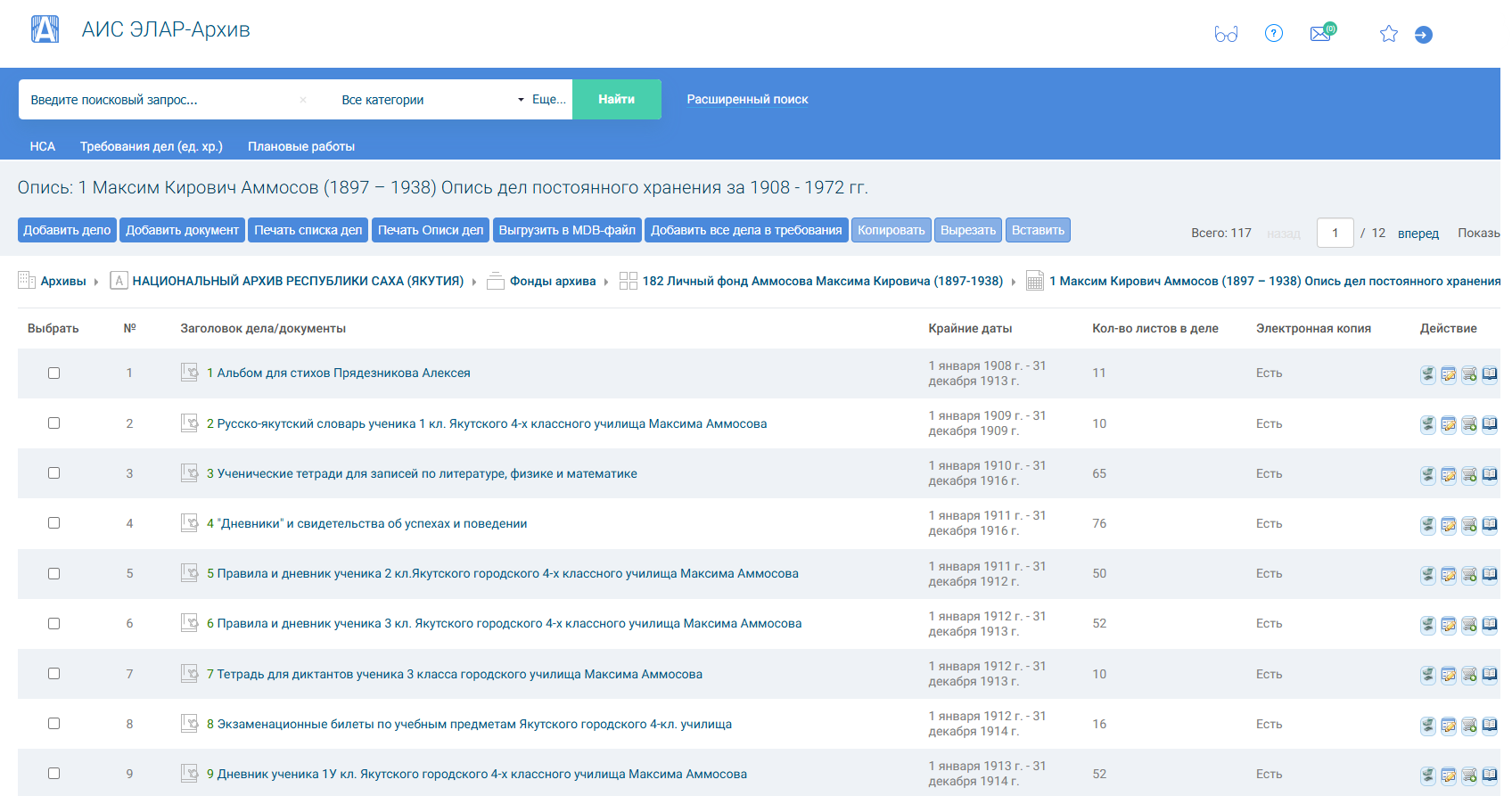Click the favorites star icon
Screen dimensions: 1512x796
coord(1388,34)
